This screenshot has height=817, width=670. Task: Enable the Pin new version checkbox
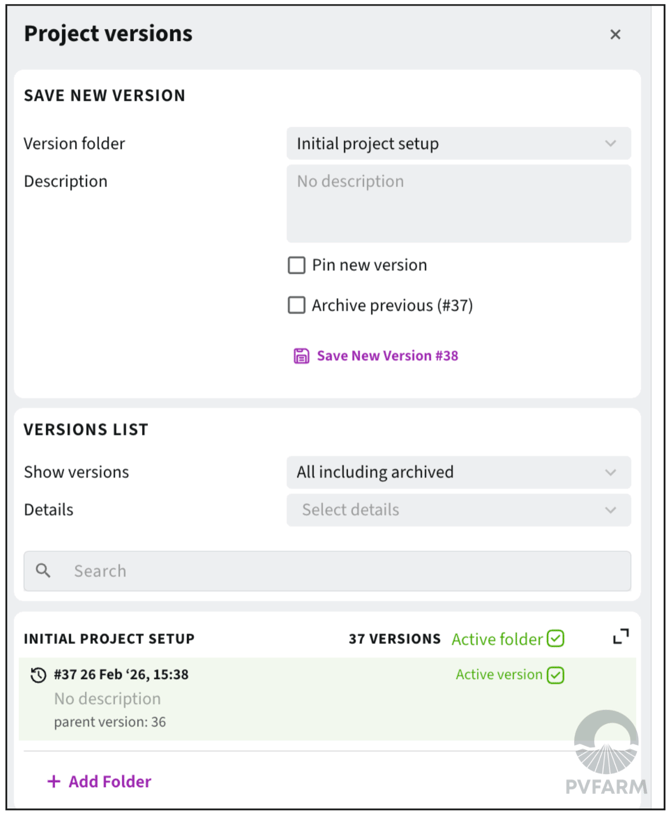(x=297, y=265)
